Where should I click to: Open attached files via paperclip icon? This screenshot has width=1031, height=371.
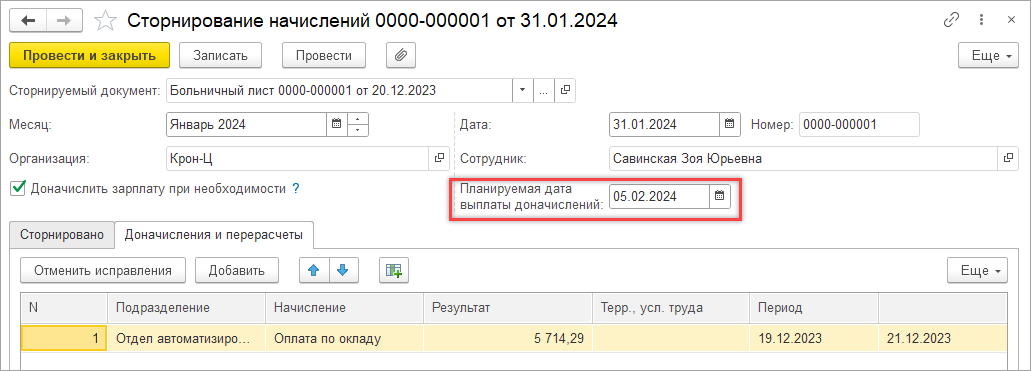tap(400, 55)
